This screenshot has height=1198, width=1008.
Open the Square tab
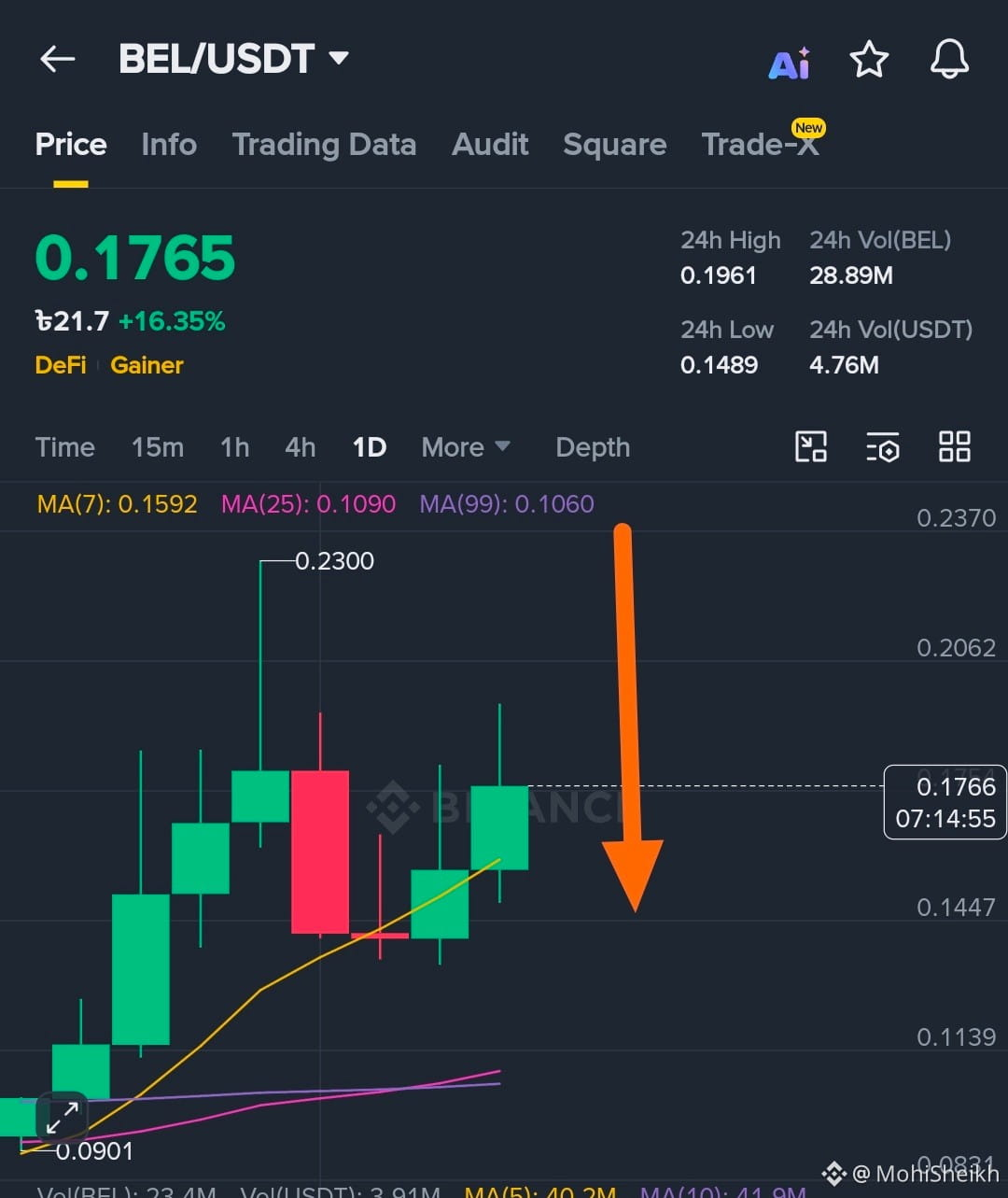(x=615, y=145)
